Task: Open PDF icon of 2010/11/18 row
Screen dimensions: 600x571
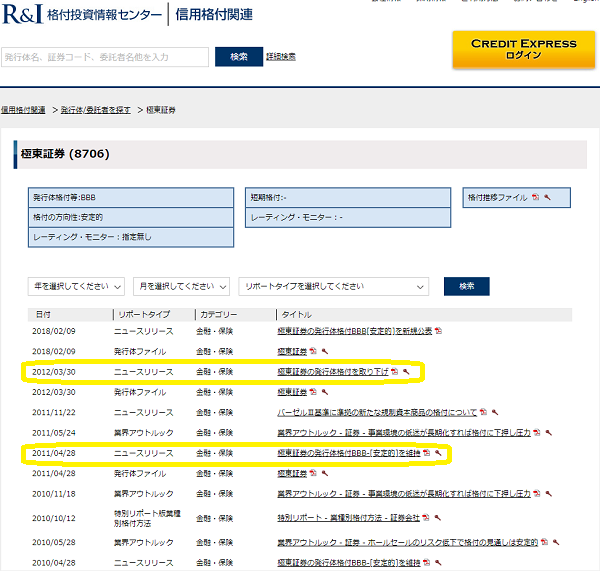Action: coord(537,493)
